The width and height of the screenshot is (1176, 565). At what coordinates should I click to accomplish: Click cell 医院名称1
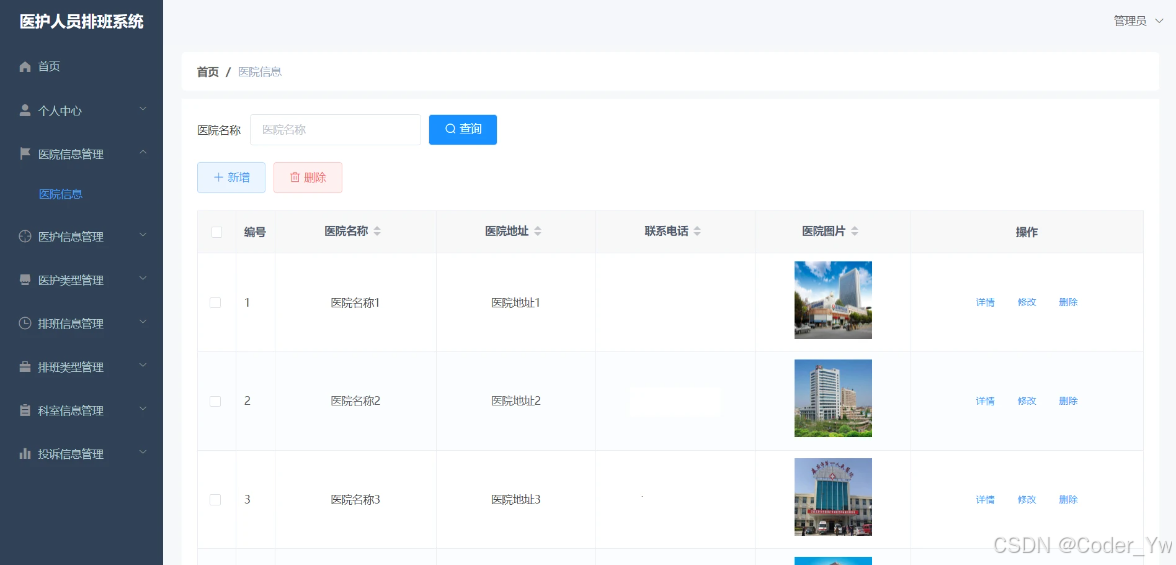[x=356, y=302]
